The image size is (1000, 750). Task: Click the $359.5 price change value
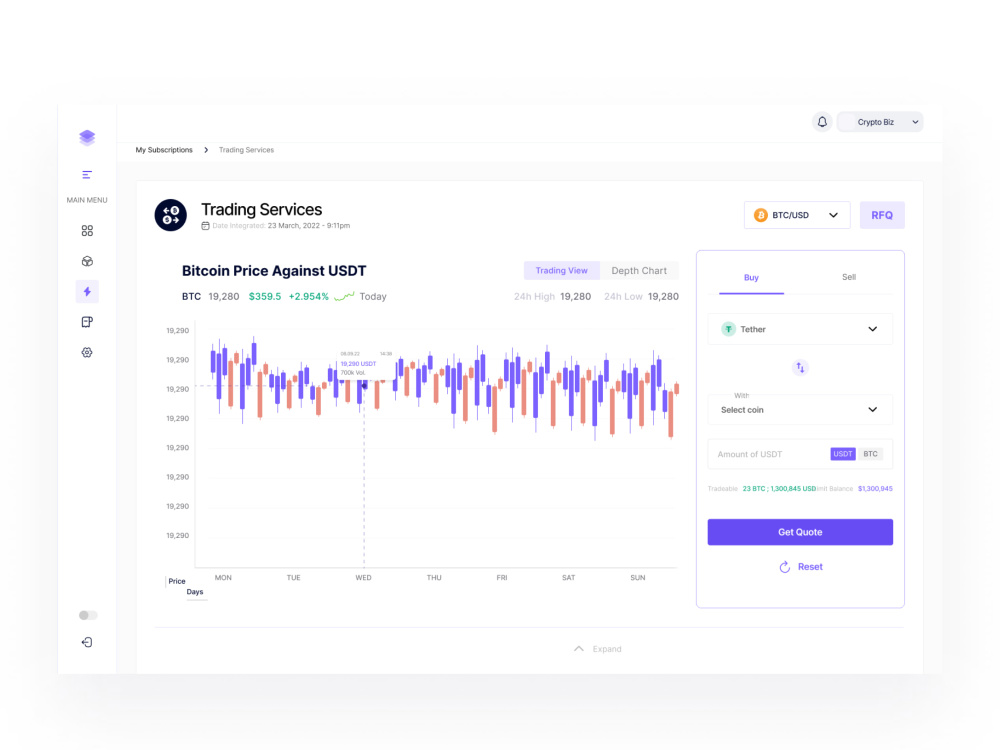coord(265,297)
